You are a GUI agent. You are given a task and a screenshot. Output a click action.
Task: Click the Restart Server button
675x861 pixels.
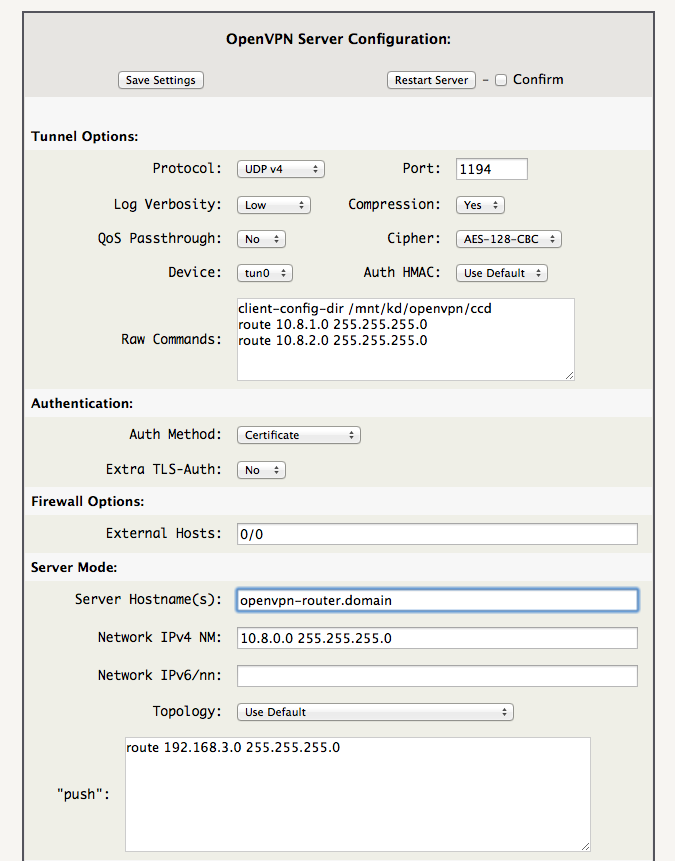pos(431,80)
